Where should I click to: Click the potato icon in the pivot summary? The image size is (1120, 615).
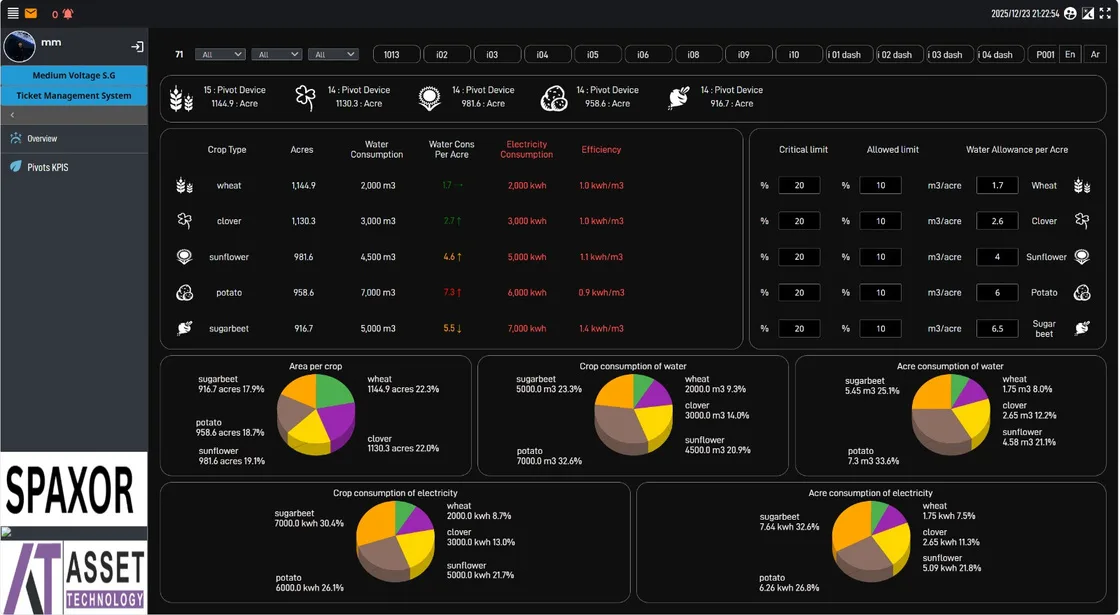[554, 98]
